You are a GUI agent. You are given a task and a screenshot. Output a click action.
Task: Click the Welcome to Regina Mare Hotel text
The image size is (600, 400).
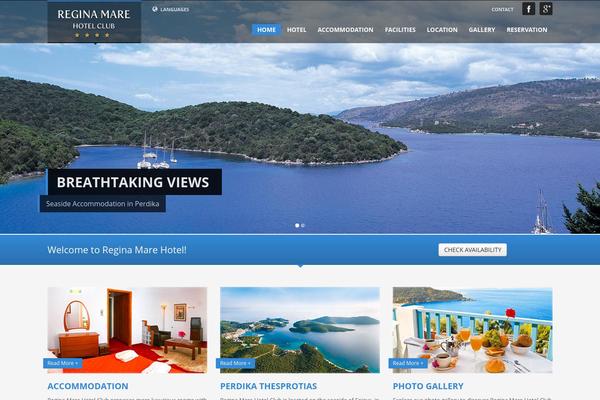point(117,250)
